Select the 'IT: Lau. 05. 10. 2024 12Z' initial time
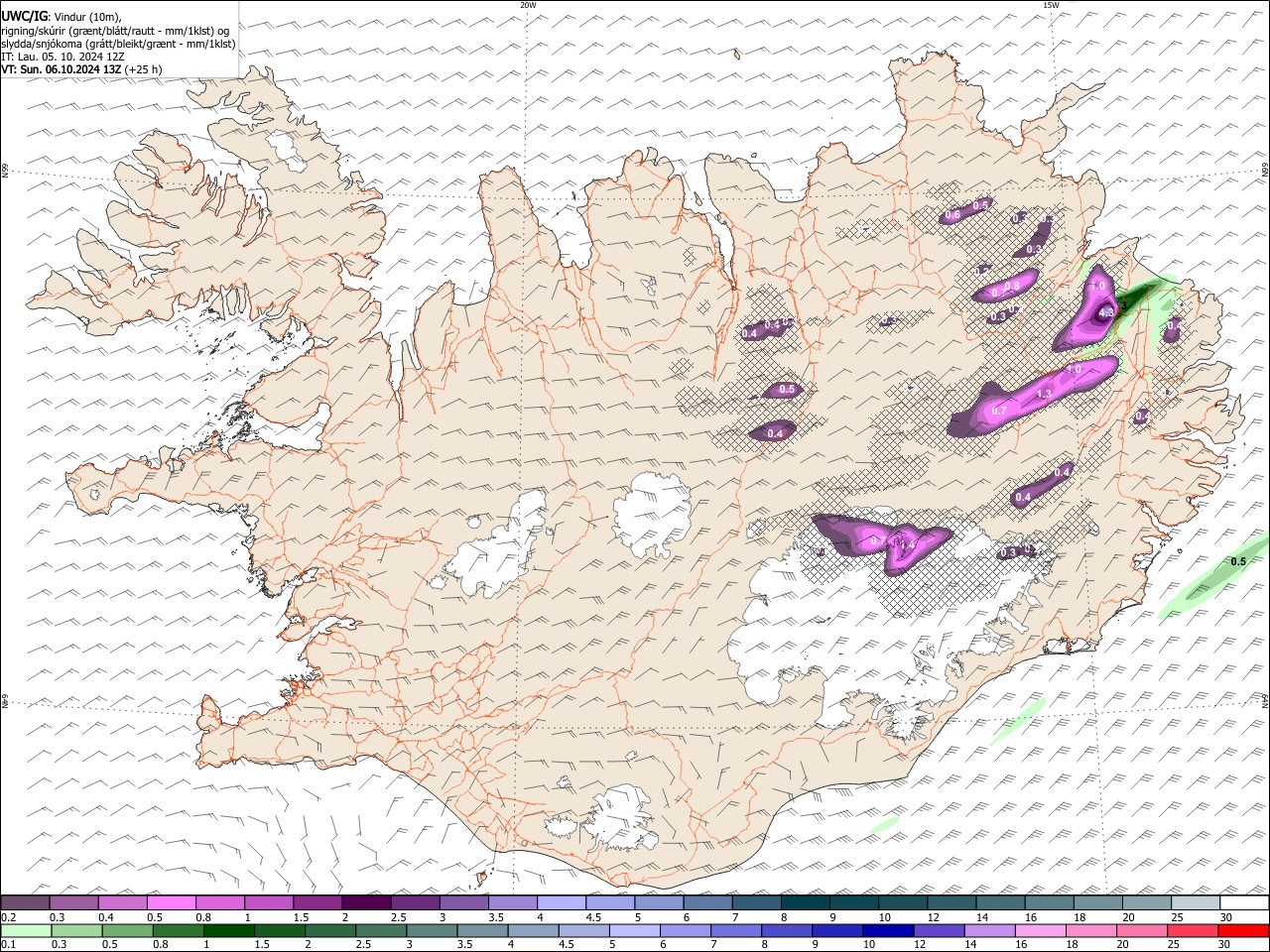The image size is (1270, 952). pos(63,57)
